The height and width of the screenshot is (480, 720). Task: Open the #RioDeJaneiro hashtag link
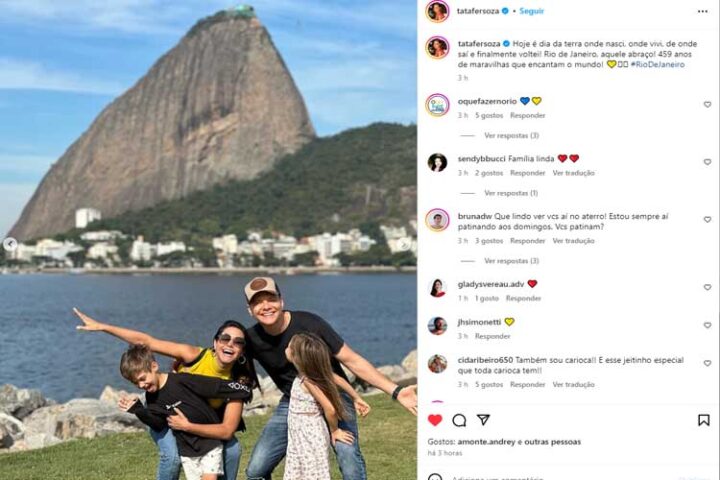[x=657, y=65]
